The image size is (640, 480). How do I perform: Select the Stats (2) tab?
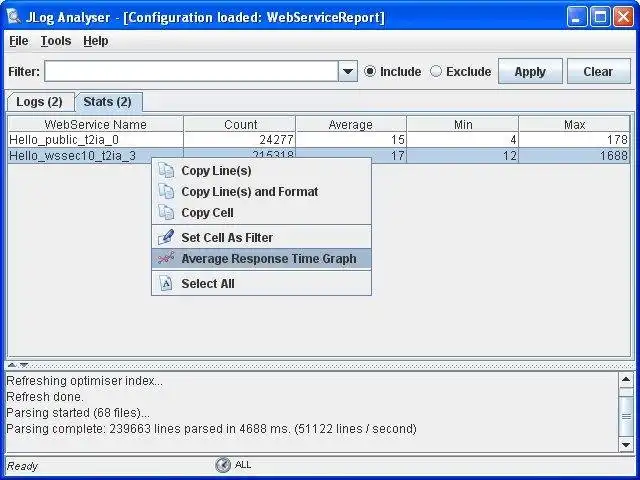click(x=108, y=102)
